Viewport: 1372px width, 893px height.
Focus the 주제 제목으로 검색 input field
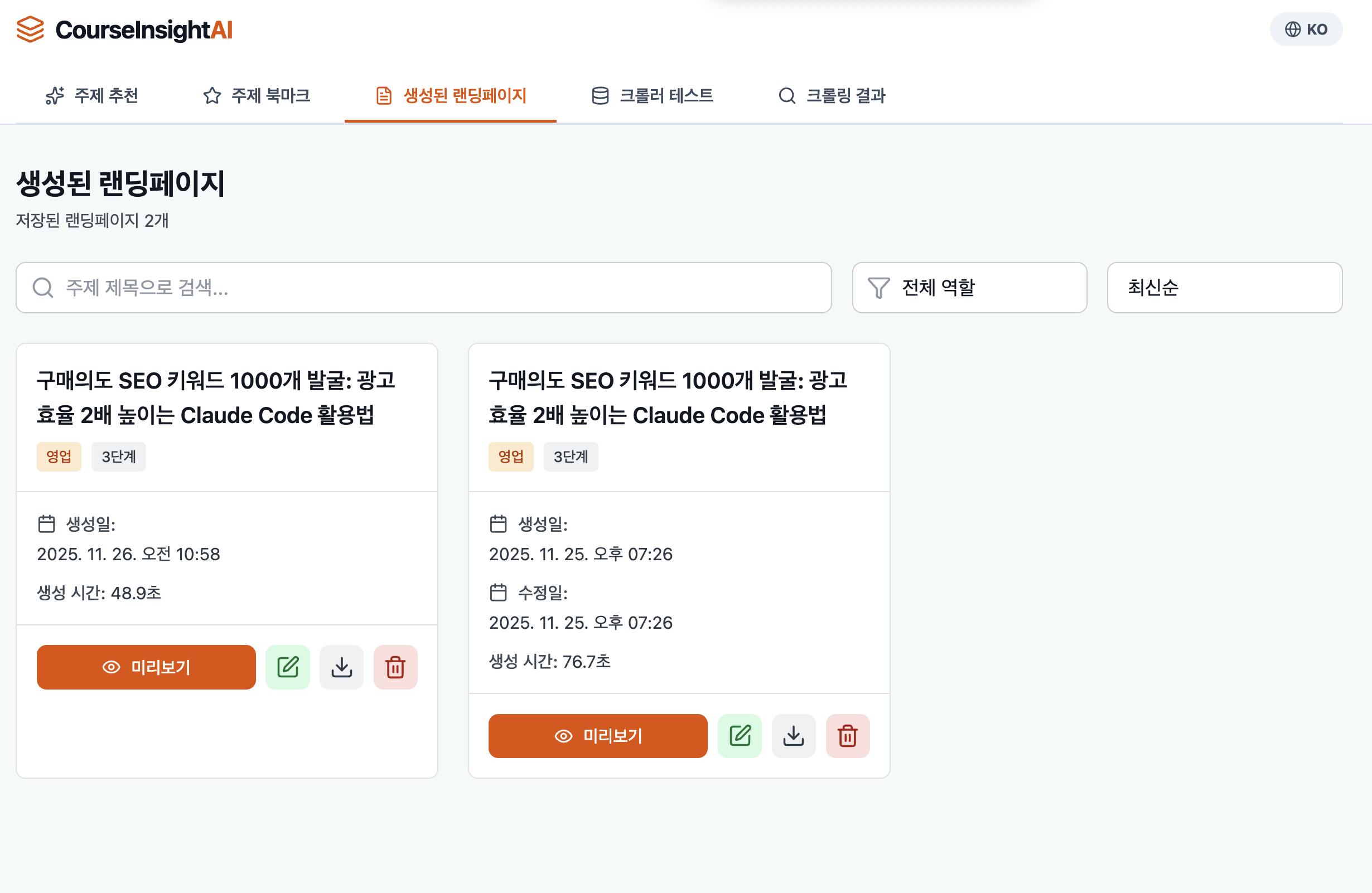coord(438,288)
